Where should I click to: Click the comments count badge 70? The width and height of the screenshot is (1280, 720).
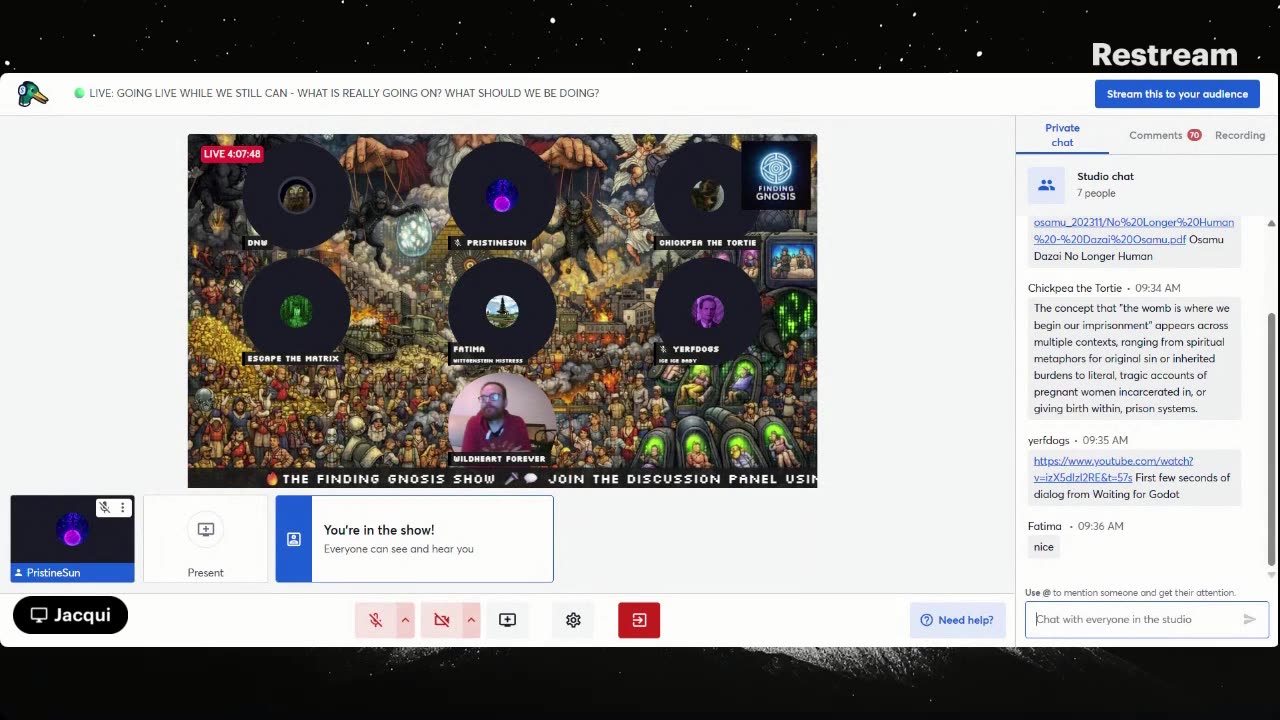[1194, 135]
